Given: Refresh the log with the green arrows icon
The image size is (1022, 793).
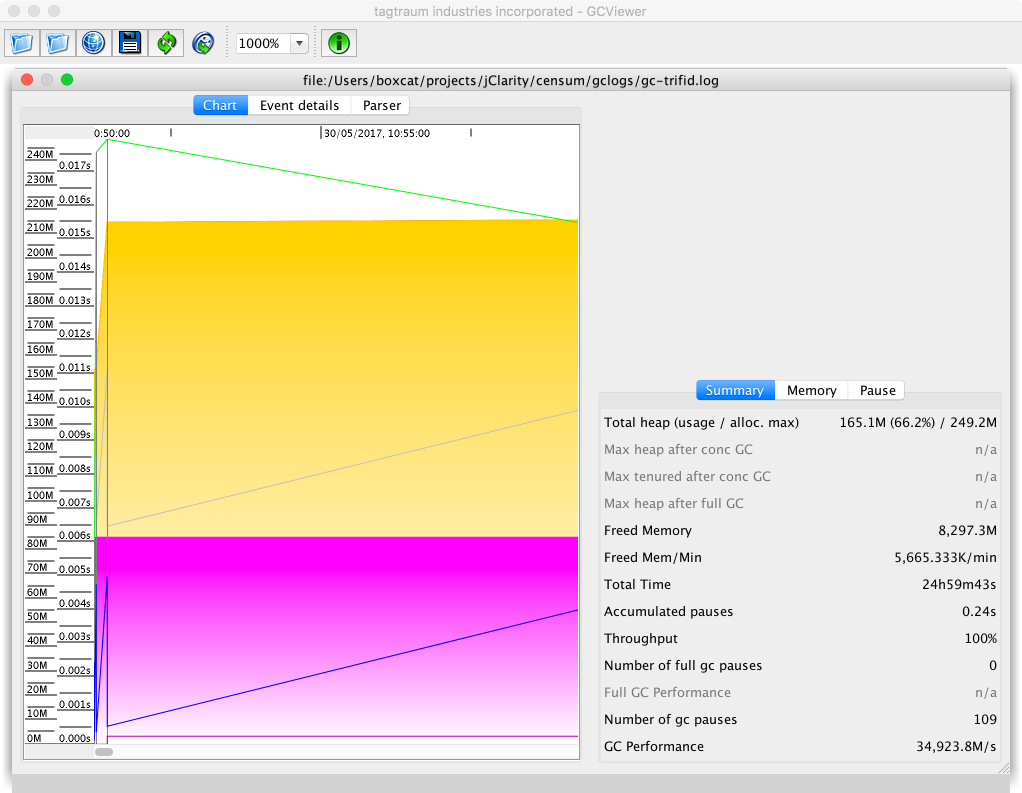Looking at the screenshot, I should [166, 43].
